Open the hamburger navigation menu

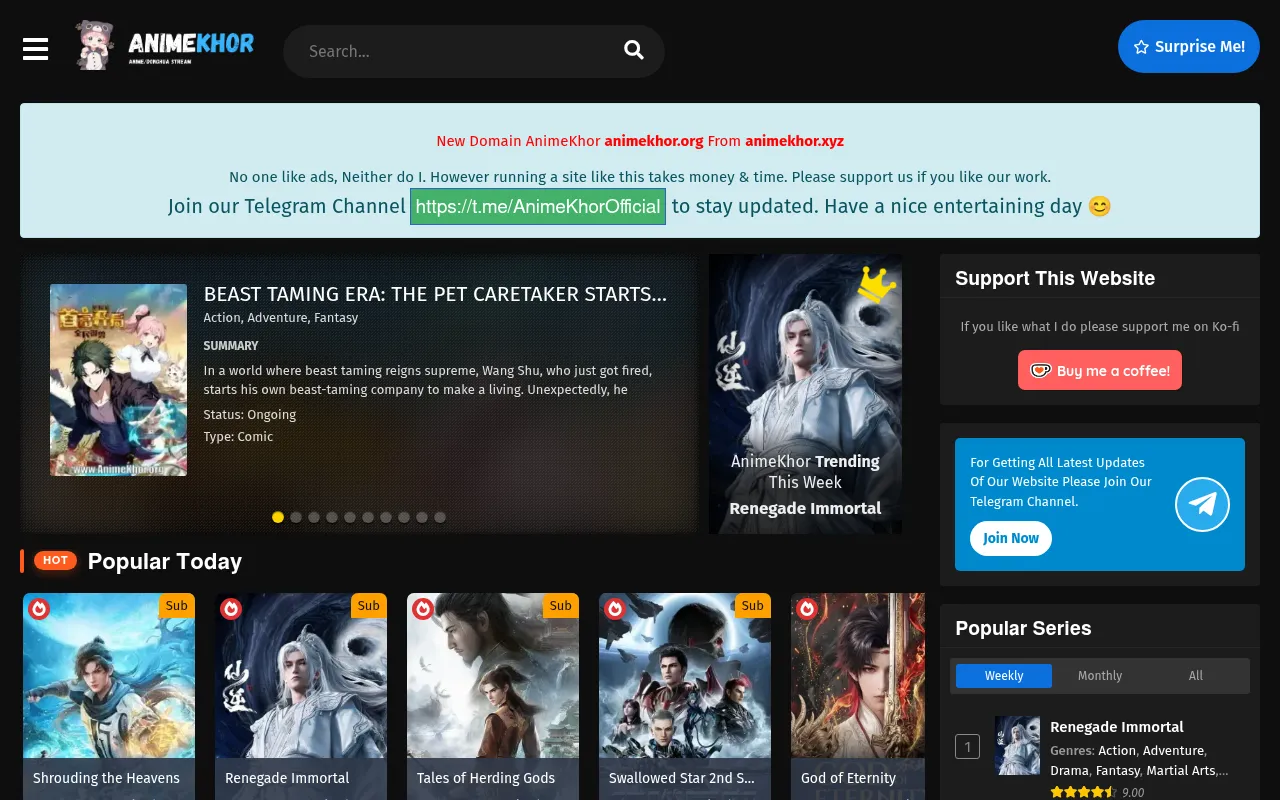point(36,49)
